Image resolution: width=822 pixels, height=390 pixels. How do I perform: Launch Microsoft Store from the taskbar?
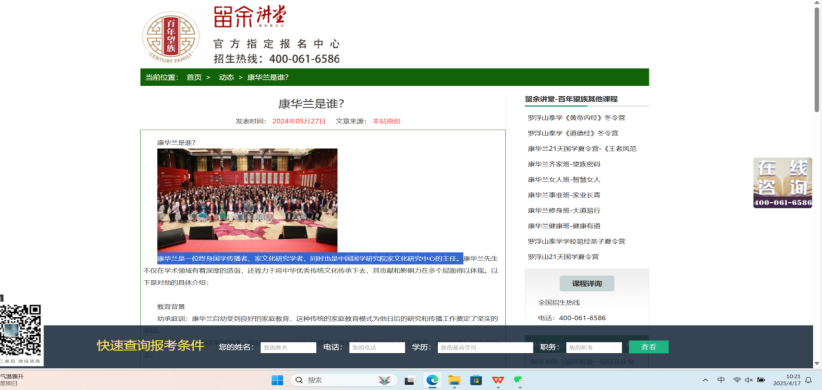[475, 380]
